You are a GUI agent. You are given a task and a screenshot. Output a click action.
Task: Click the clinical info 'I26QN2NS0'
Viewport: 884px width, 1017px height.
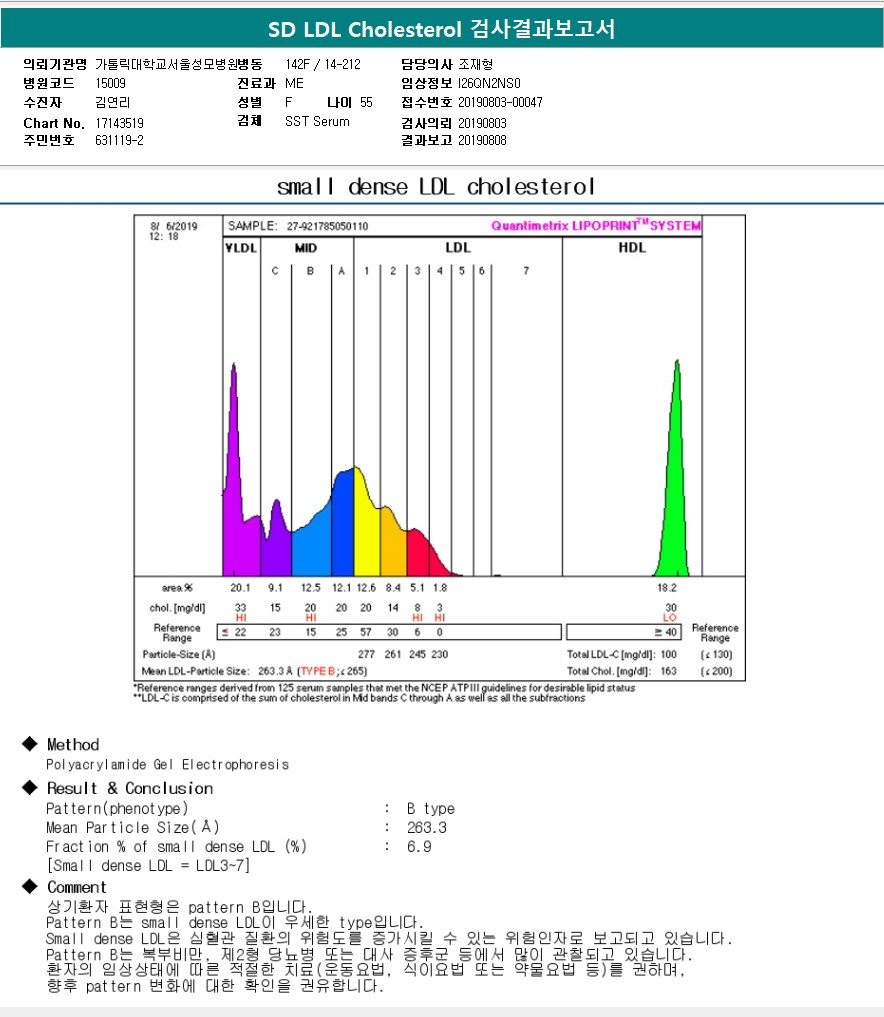coord(489,83)
